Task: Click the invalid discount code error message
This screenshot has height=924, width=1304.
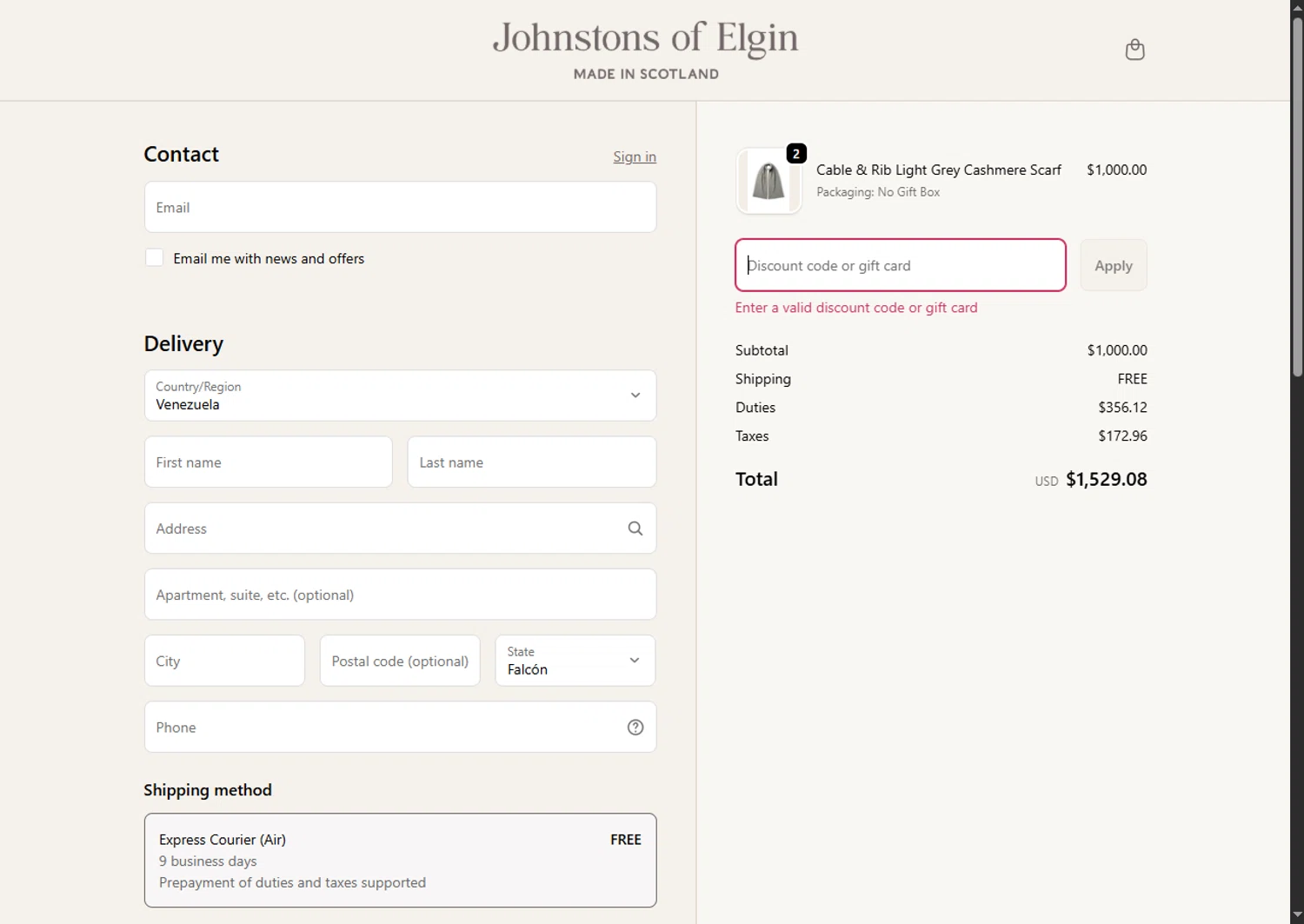Action: pos(856,308)
